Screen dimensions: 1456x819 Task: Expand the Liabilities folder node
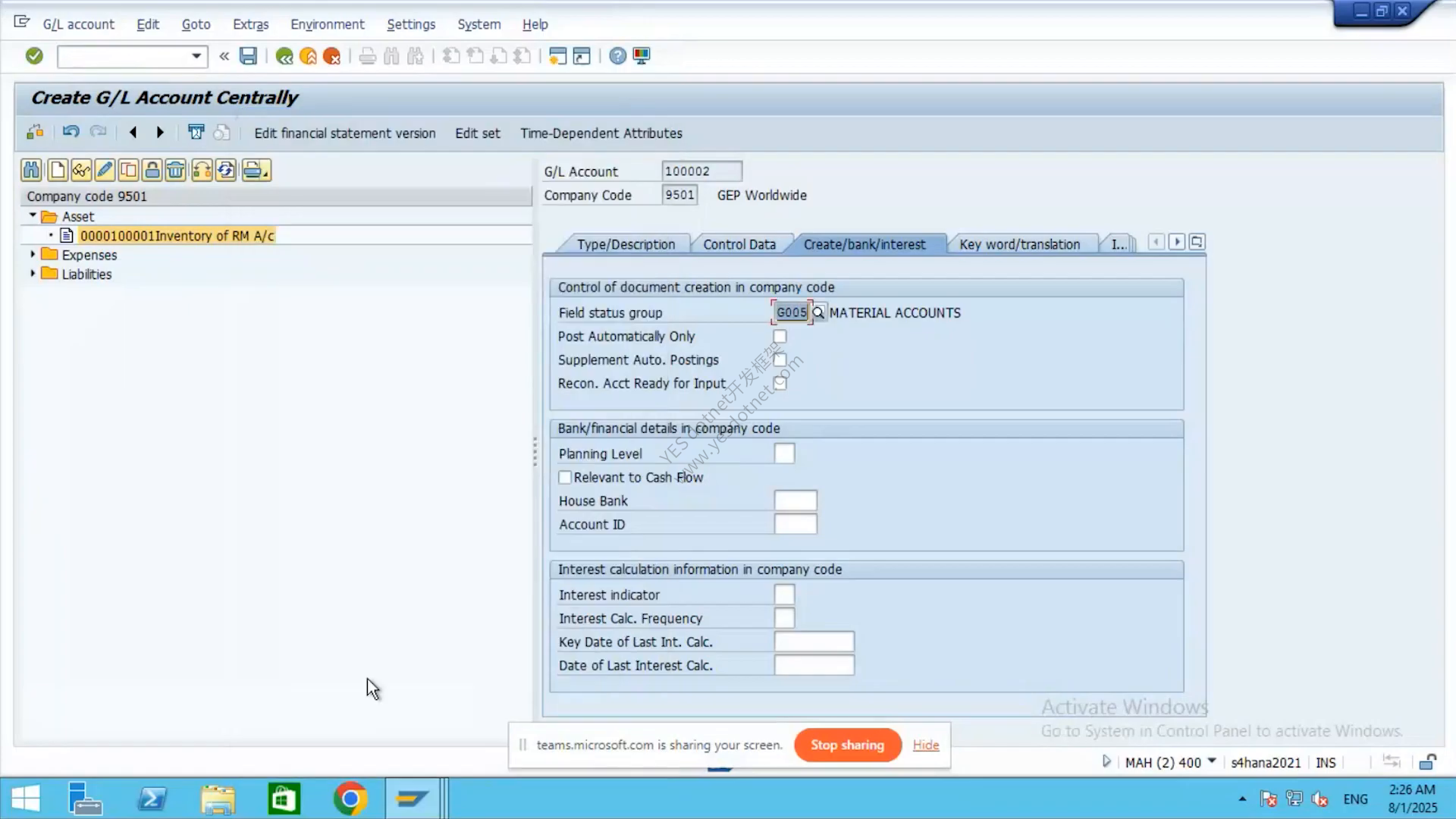point(33,273)
